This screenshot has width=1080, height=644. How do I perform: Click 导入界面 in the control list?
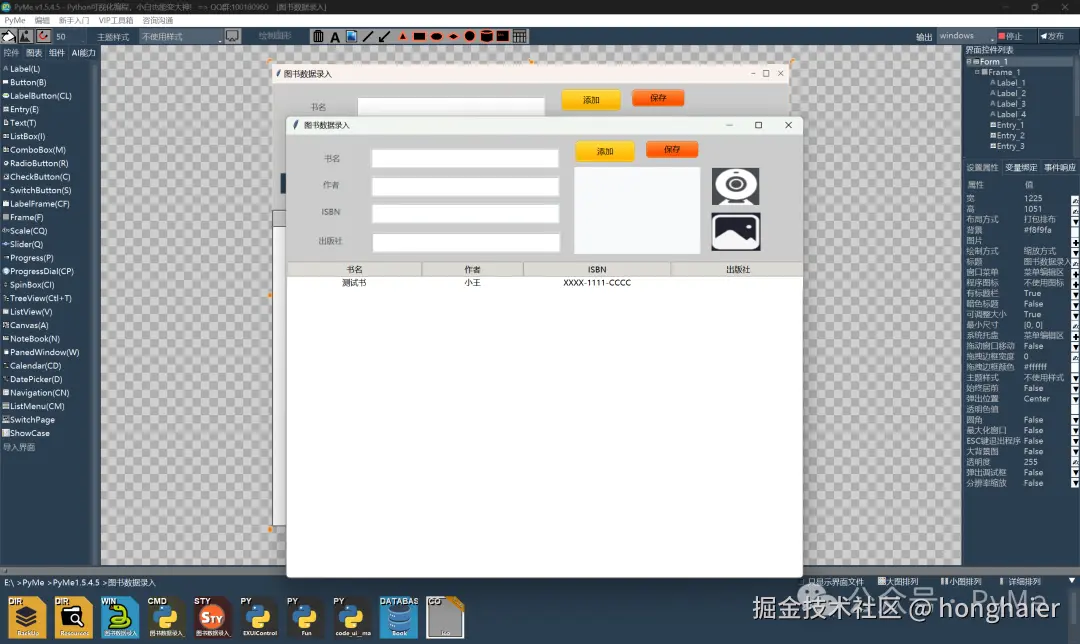(19, 447)
